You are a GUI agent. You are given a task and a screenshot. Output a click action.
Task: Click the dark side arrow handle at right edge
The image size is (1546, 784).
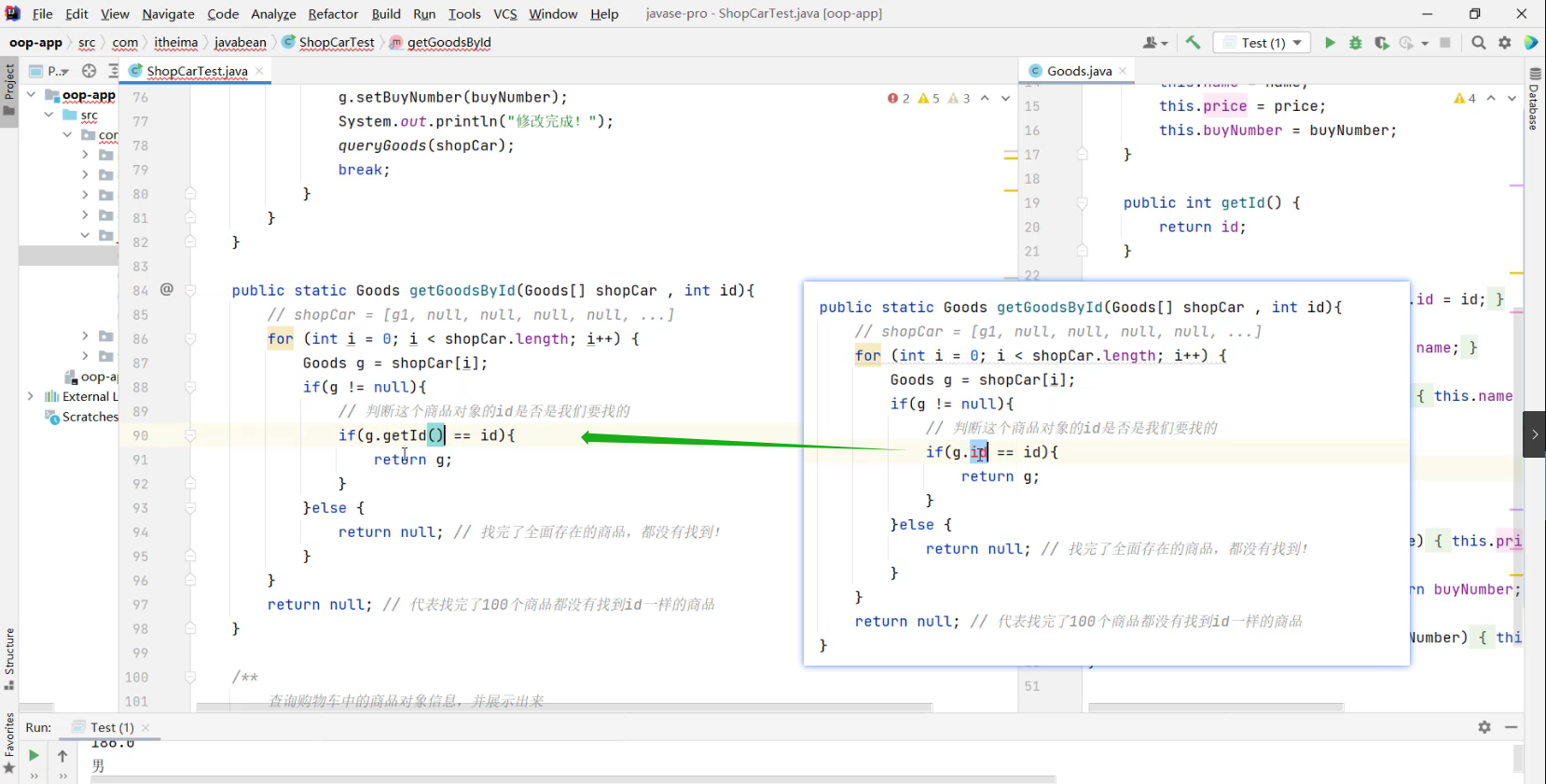click(x=1534, y=434)
